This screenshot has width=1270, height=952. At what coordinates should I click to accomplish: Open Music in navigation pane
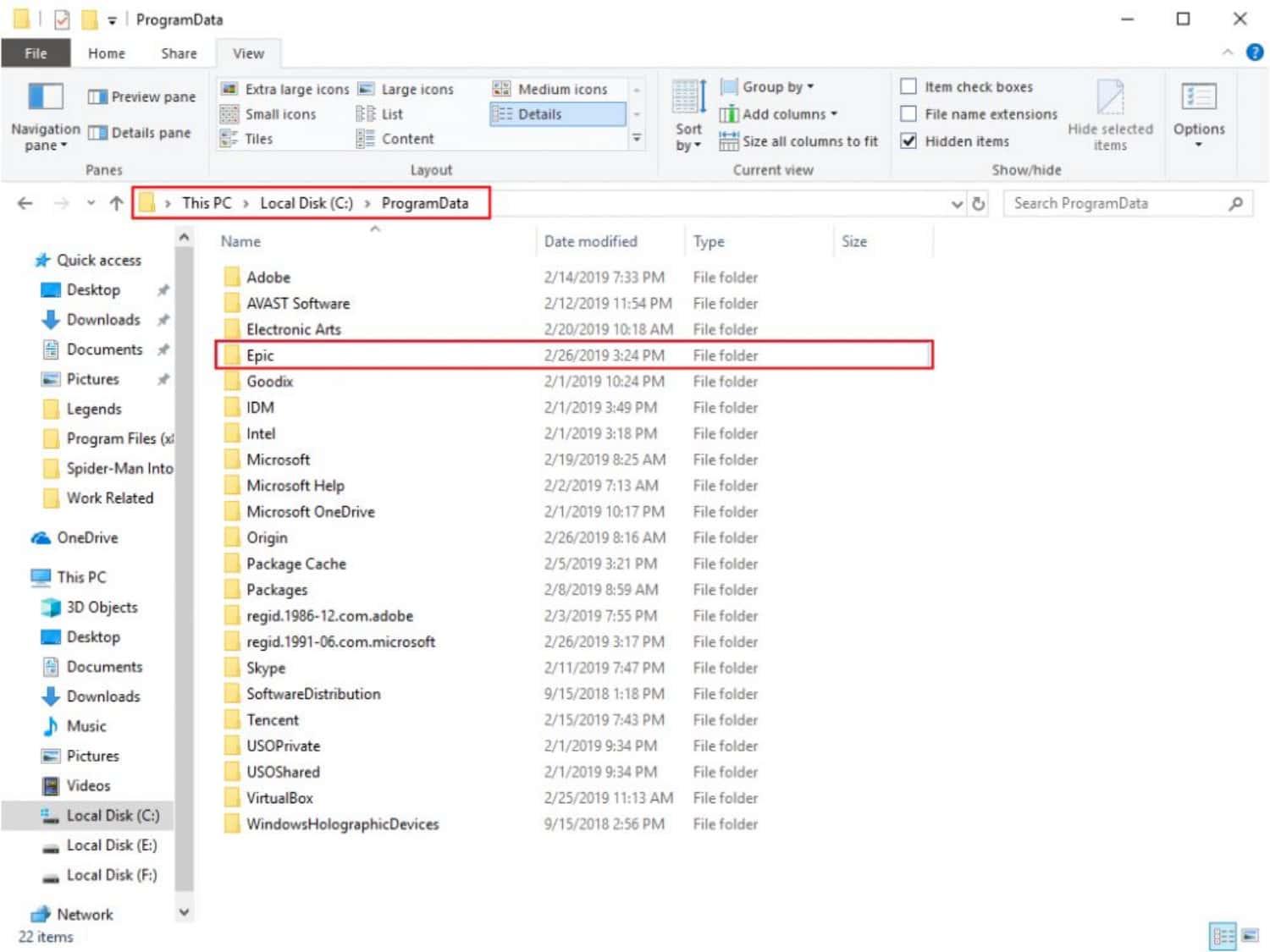(75, 726)
